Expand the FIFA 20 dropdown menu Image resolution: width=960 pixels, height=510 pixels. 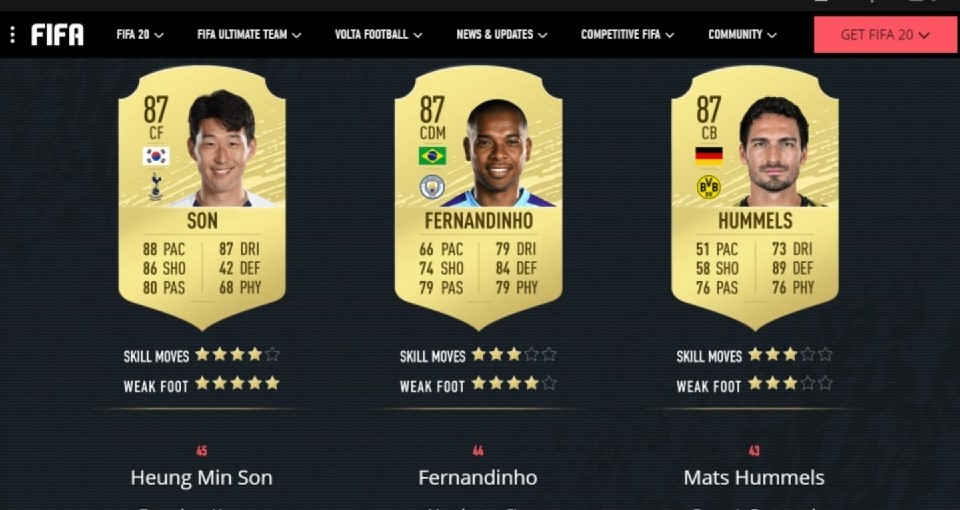140,35
